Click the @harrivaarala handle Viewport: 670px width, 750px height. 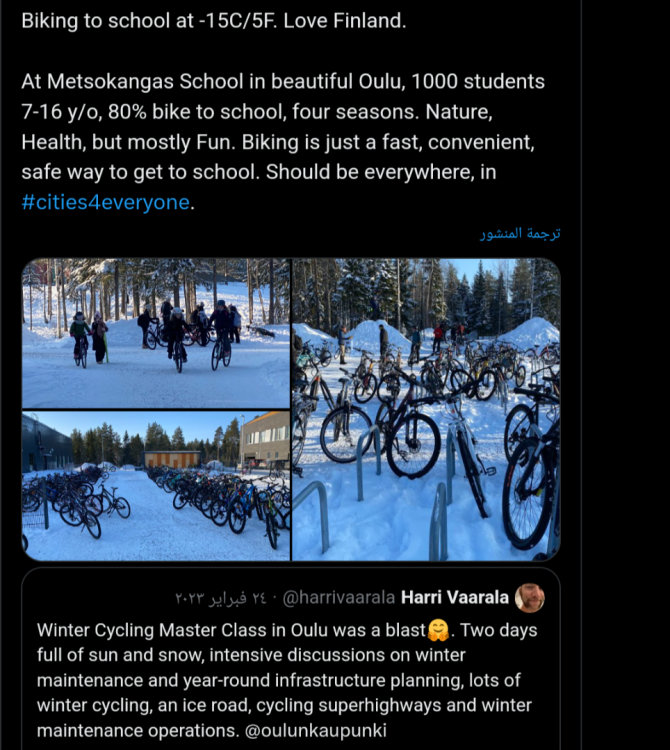pyautogui.click(x=339, y=598)
